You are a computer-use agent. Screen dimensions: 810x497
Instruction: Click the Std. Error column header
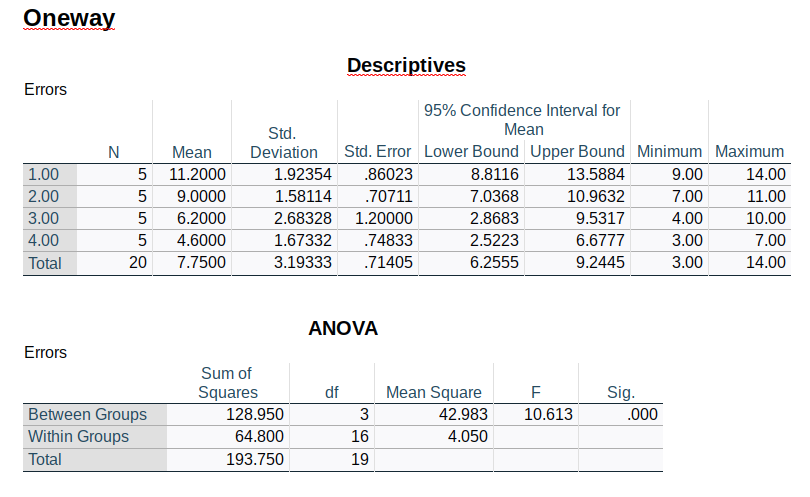[x=377, y=152]
